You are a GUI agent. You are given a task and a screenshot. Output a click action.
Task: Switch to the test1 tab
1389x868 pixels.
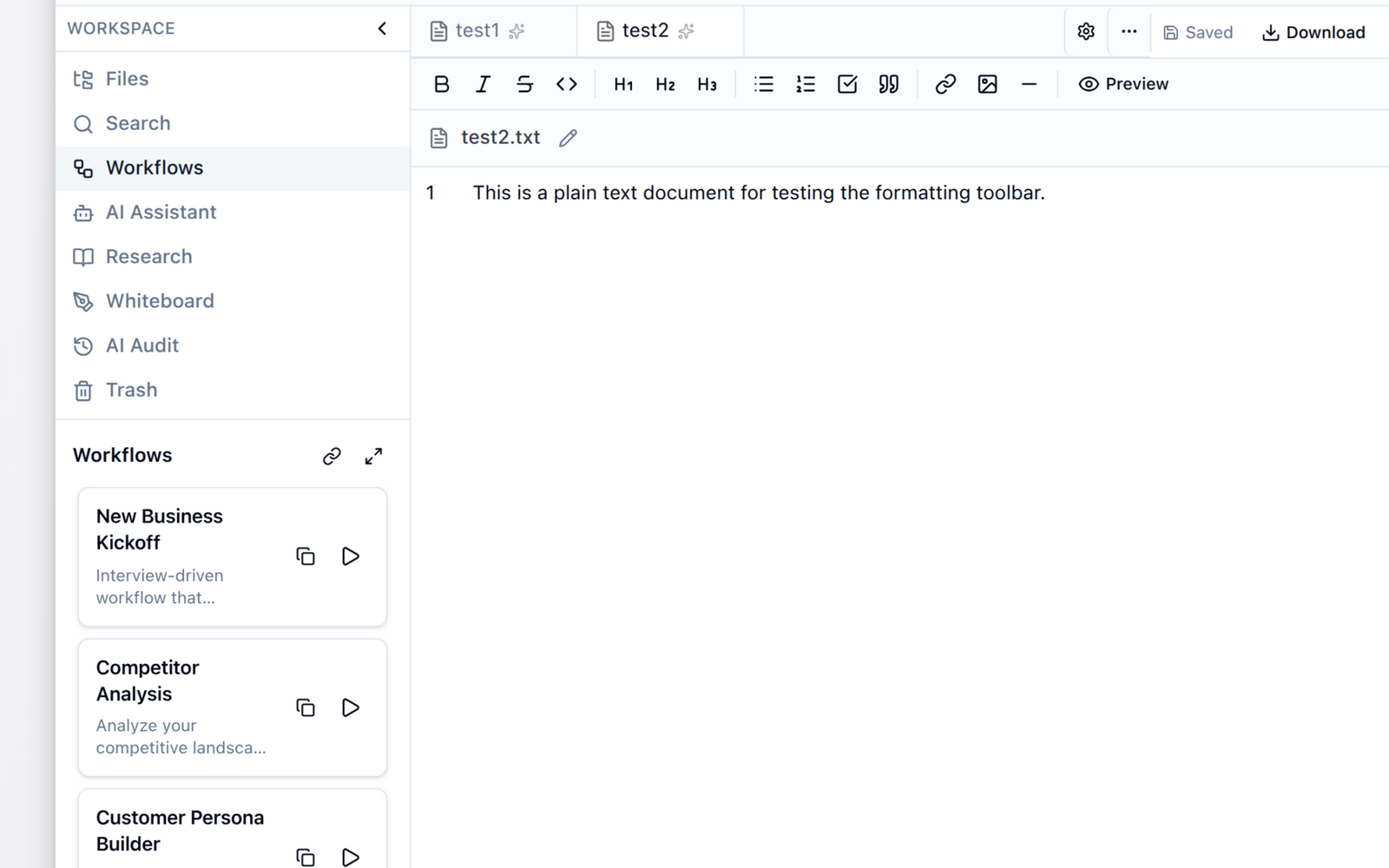(477, 31)
